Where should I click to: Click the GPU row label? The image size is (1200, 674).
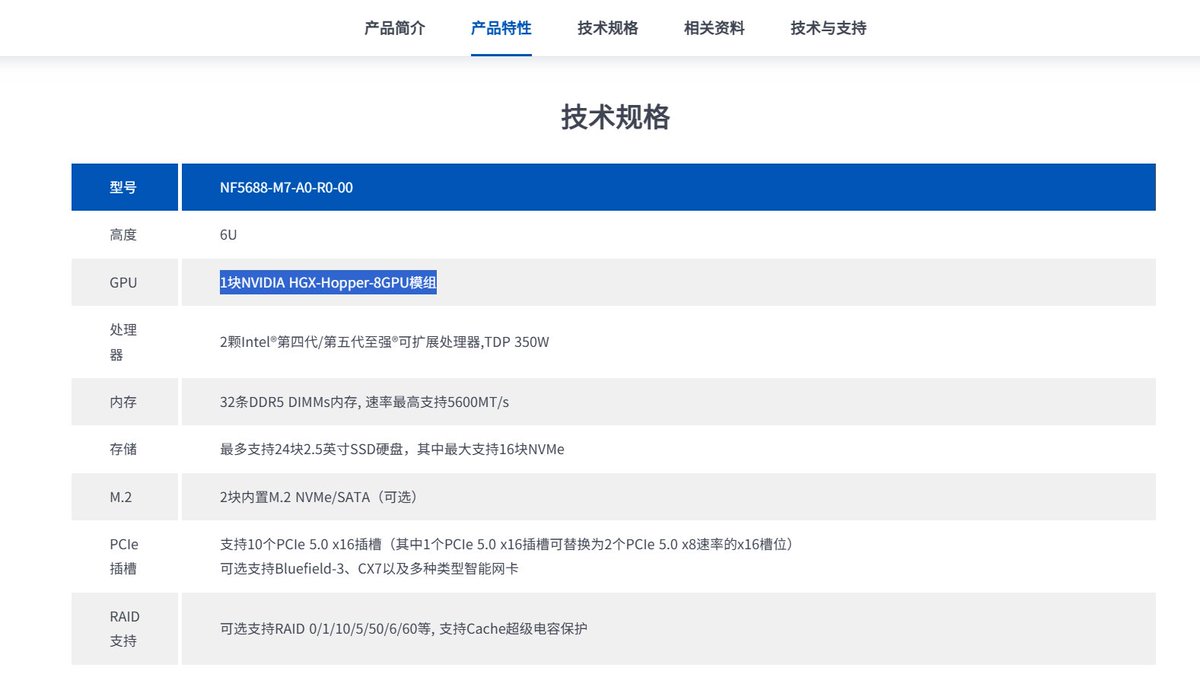point(124,283)
